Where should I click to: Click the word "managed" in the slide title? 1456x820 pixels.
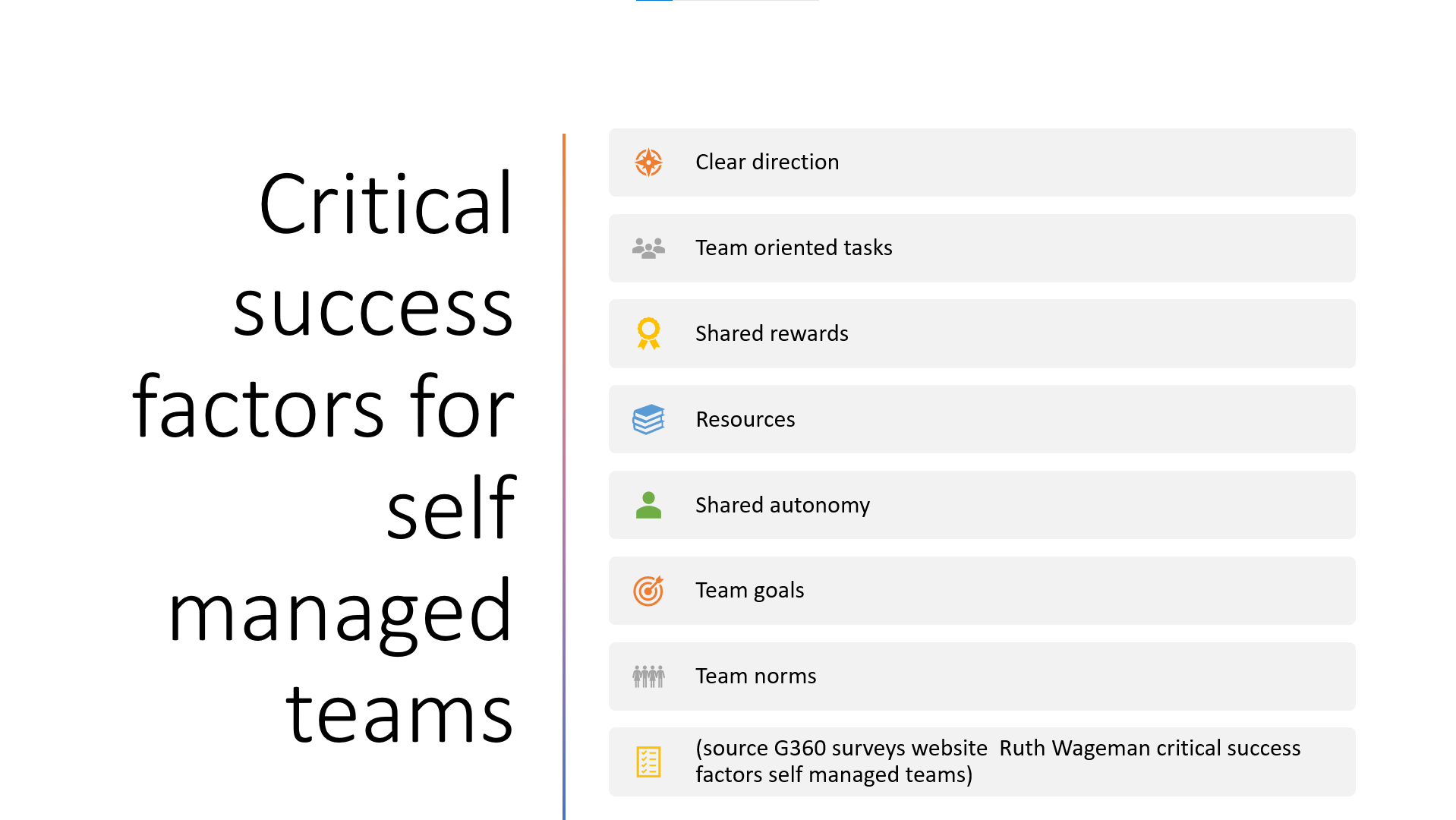pyautogui.click(x=341, y=613)
